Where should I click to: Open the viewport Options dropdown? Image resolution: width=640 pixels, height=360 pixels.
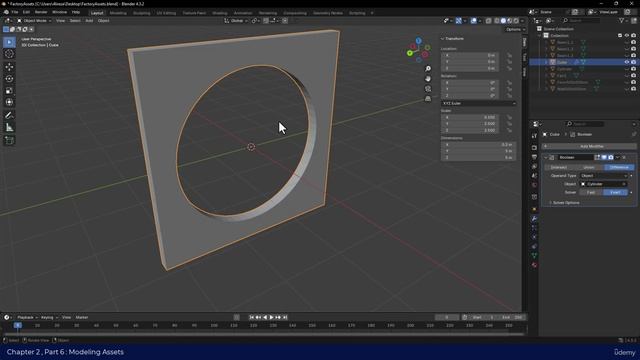[515, 29]
